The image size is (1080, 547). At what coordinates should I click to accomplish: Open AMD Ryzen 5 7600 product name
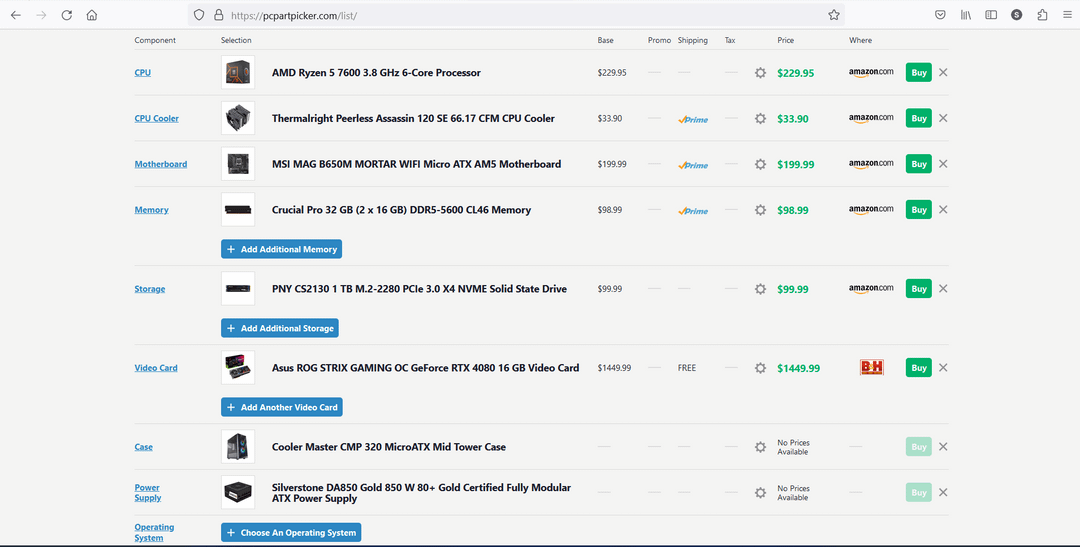point(376,72)
